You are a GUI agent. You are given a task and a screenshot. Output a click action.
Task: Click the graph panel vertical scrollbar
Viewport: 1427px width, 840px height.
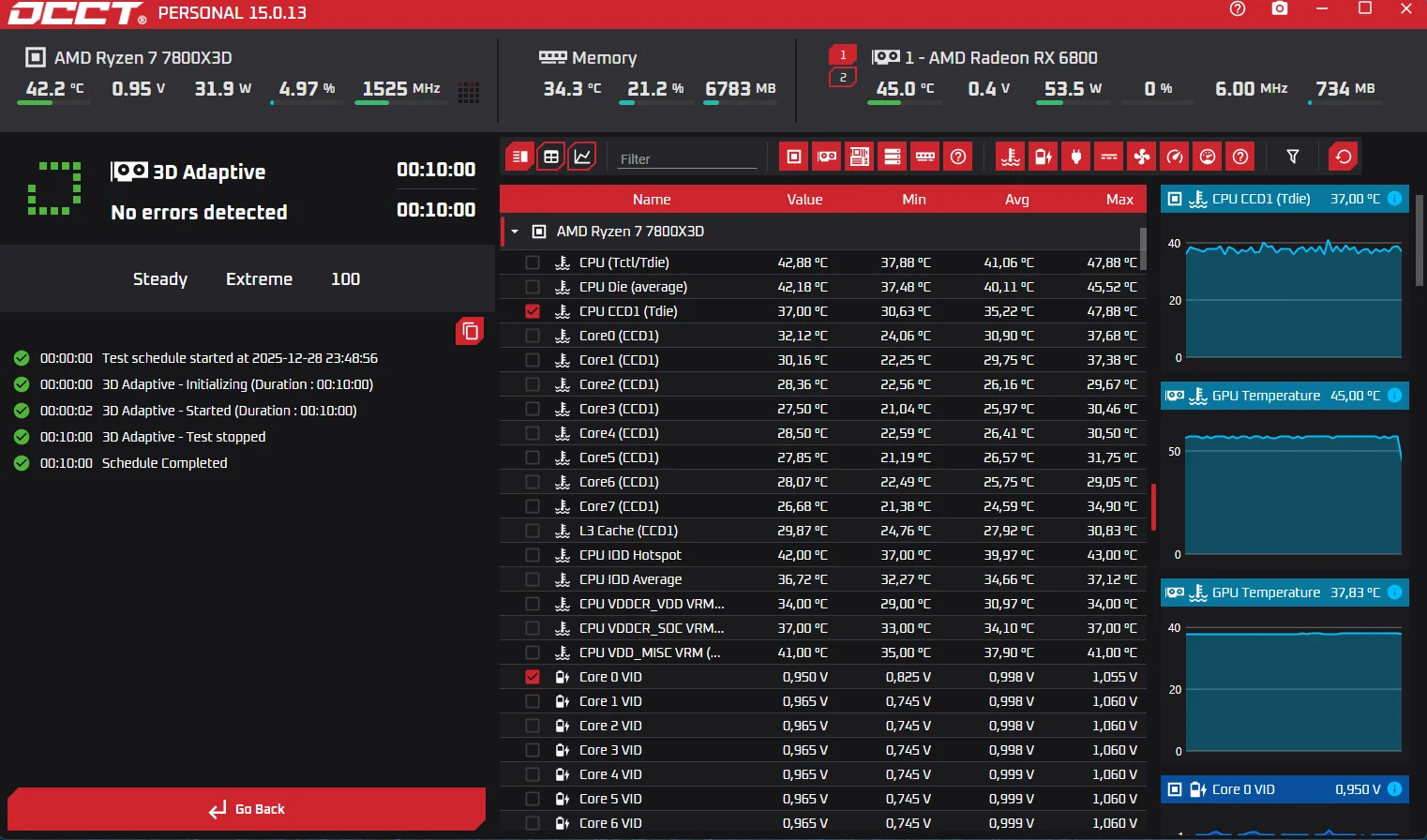pos(1419,239)
